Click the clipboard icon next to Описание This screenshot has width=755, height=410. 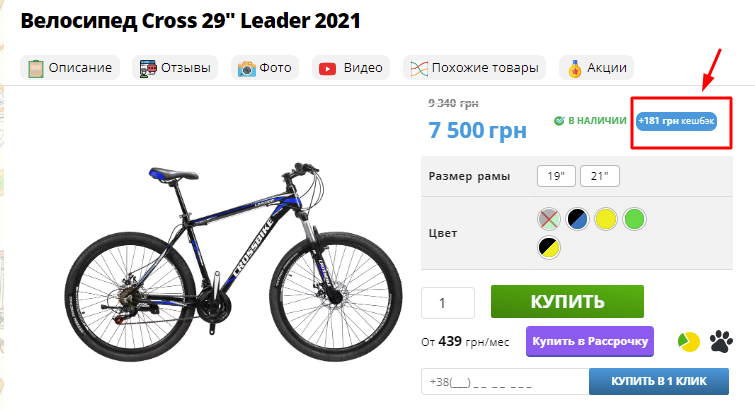35,68
